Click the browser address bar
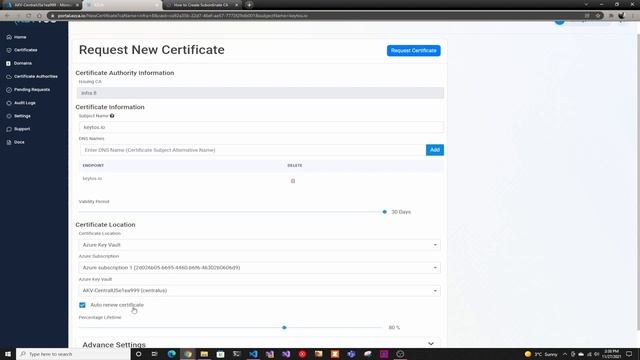Viewport: 640px width, 360px height. pos(318,16)
